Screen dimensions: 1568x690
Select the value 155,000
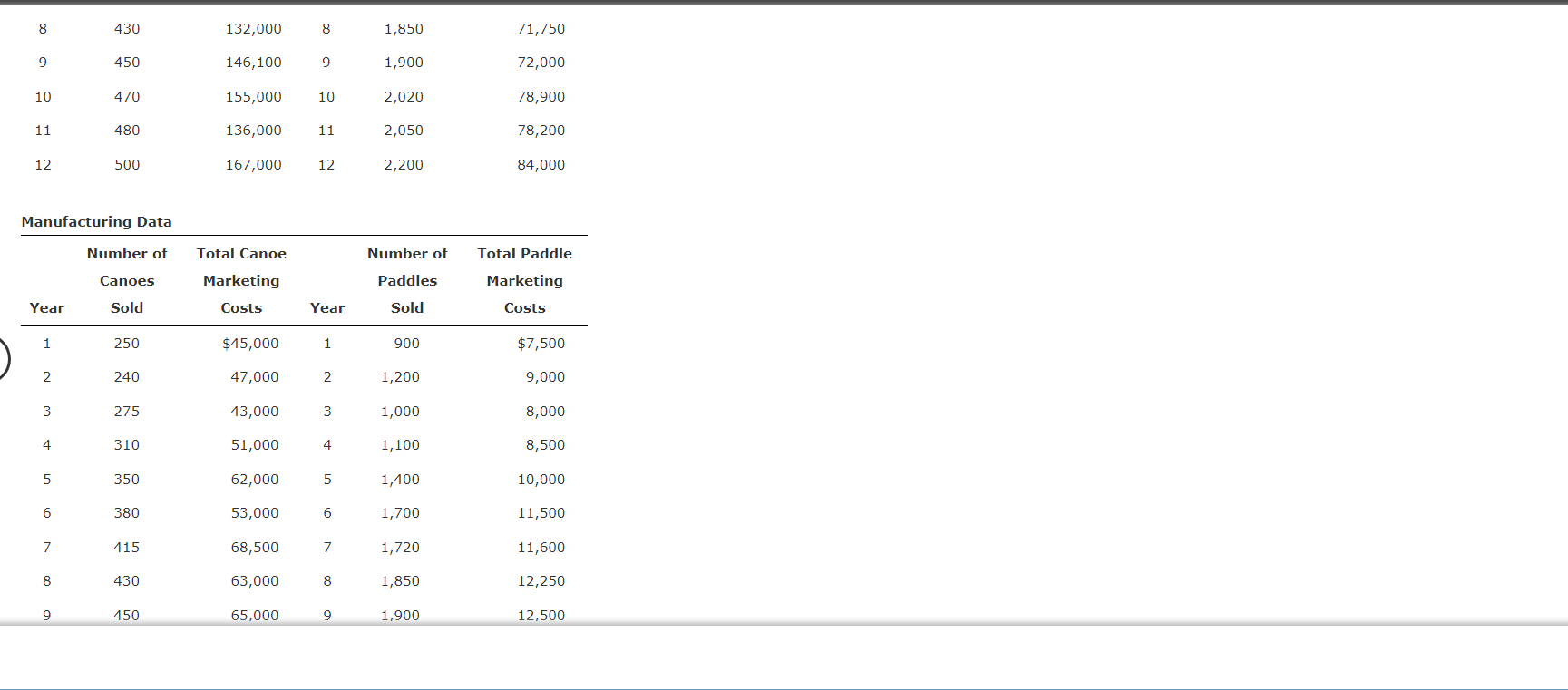pyautogui.click(x=254, y=97)
